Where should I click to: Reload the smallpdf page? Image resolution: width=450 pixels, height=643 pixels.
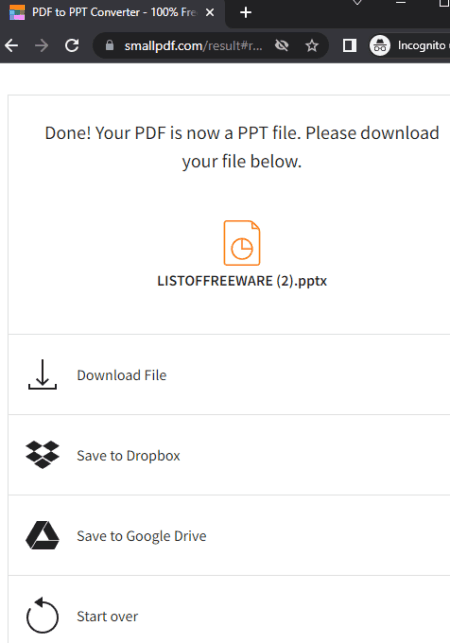point(72,46)
